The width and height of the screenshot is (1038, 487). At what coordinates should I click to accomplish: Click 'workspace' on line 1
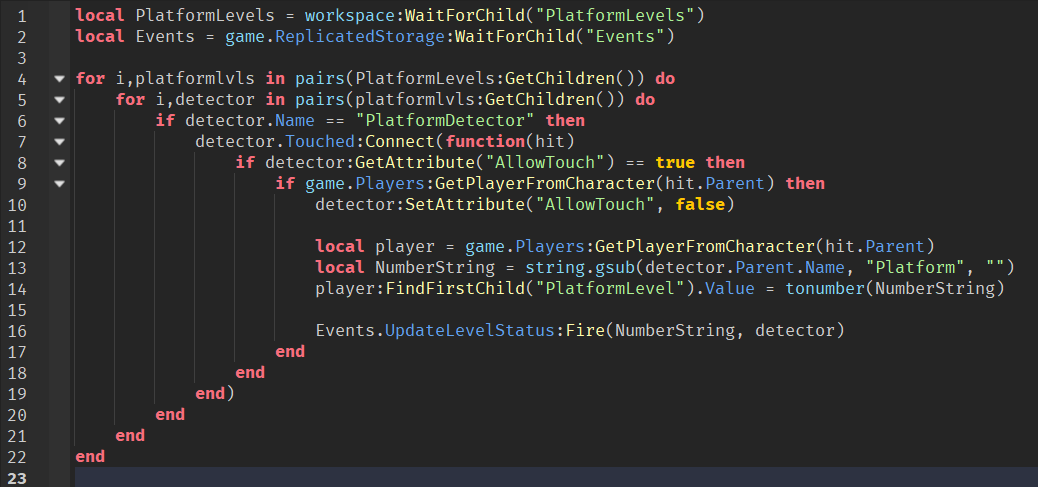click(x=350, y=15)
